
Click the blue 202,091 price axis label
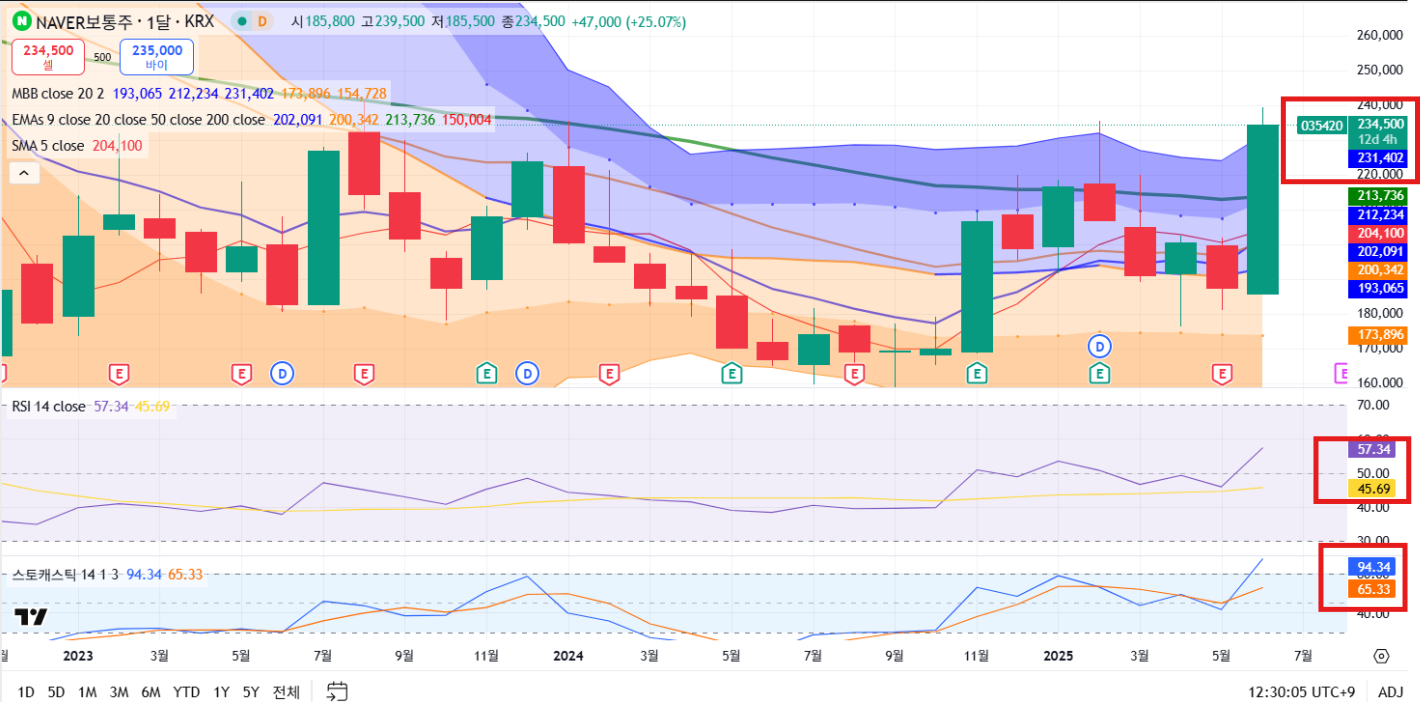(1378, 251)
